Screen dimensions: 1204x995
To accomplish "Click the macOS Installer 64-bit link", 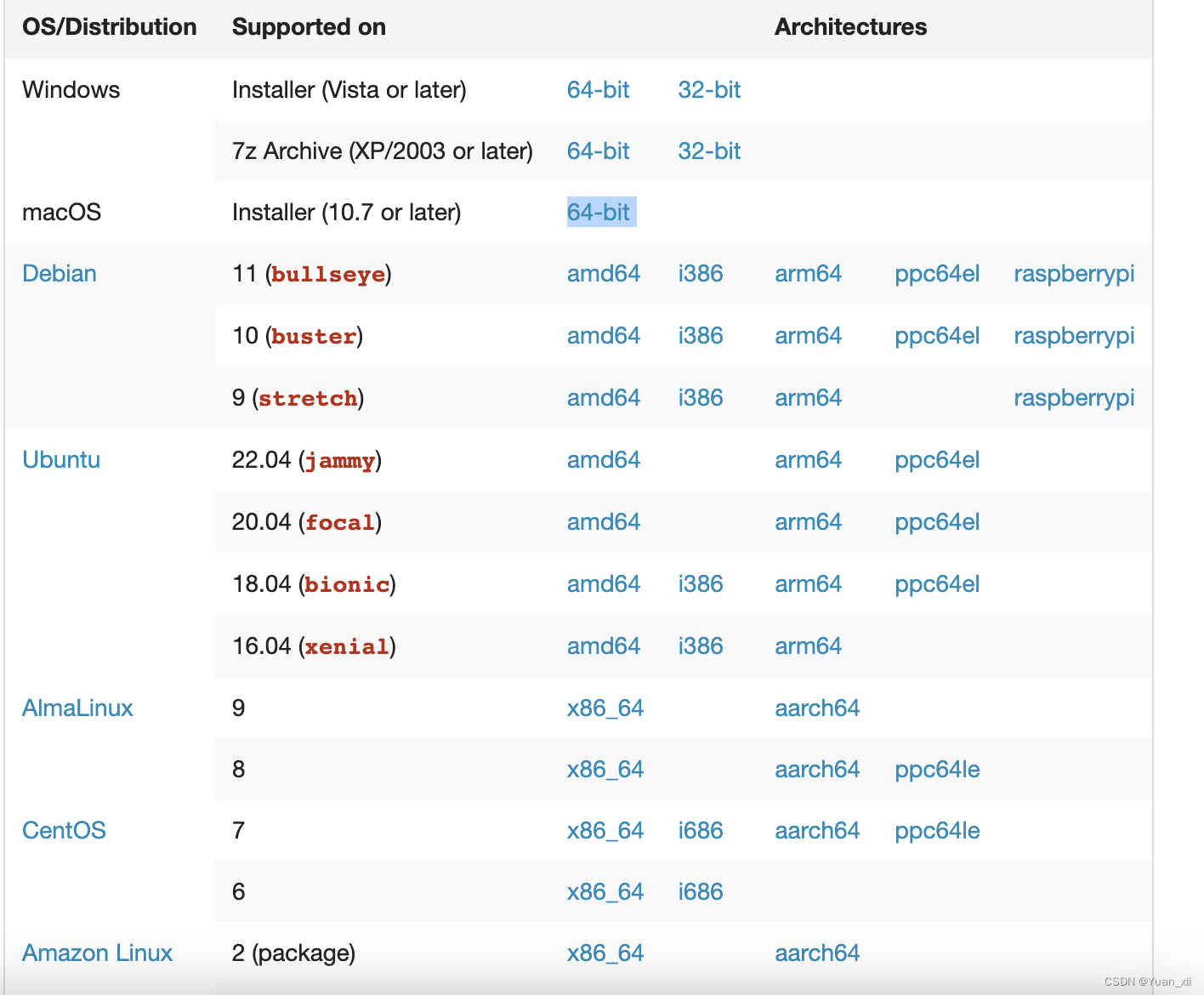I will click(598, 213).
